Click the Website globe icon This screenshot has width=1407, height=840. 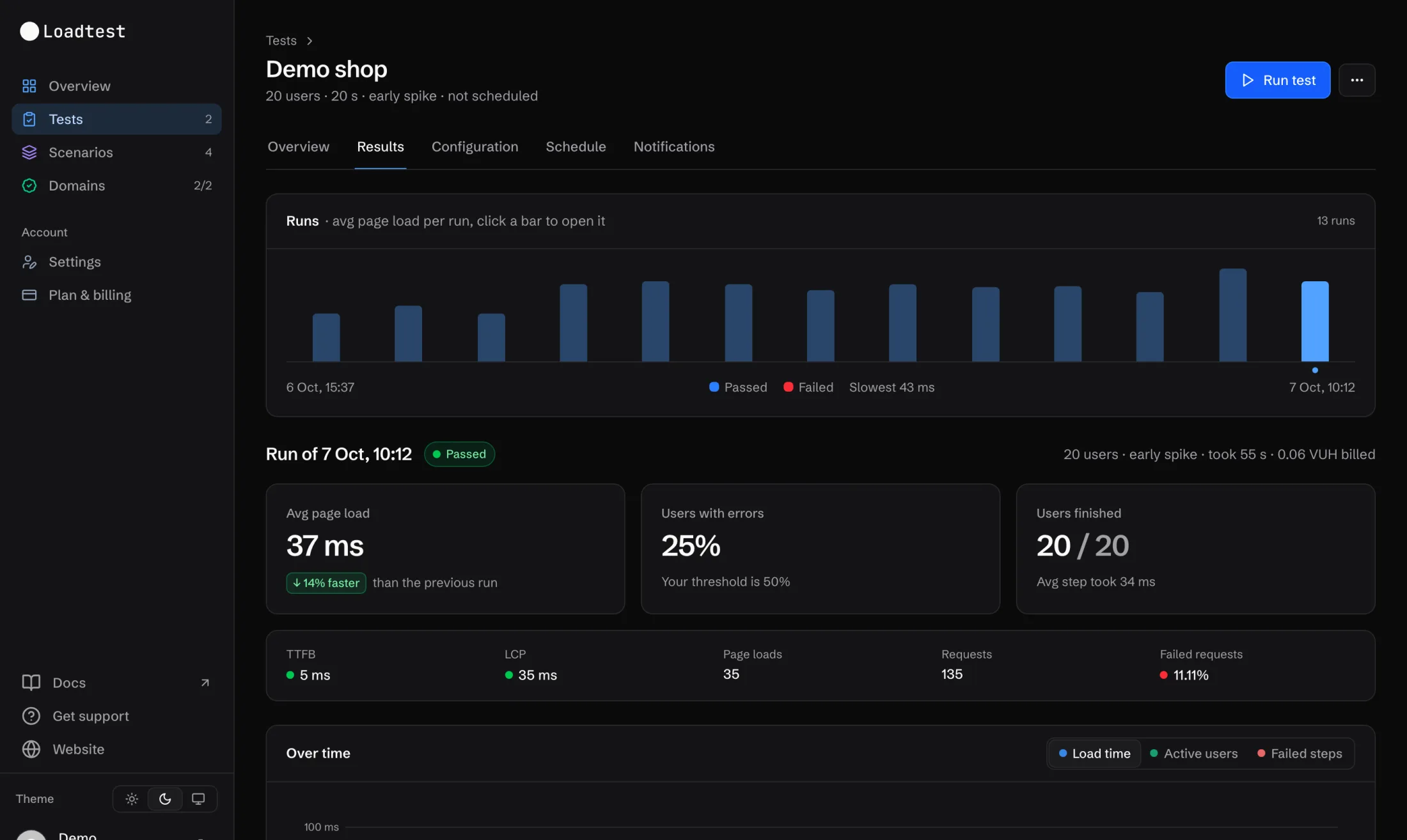pos(31,749)
